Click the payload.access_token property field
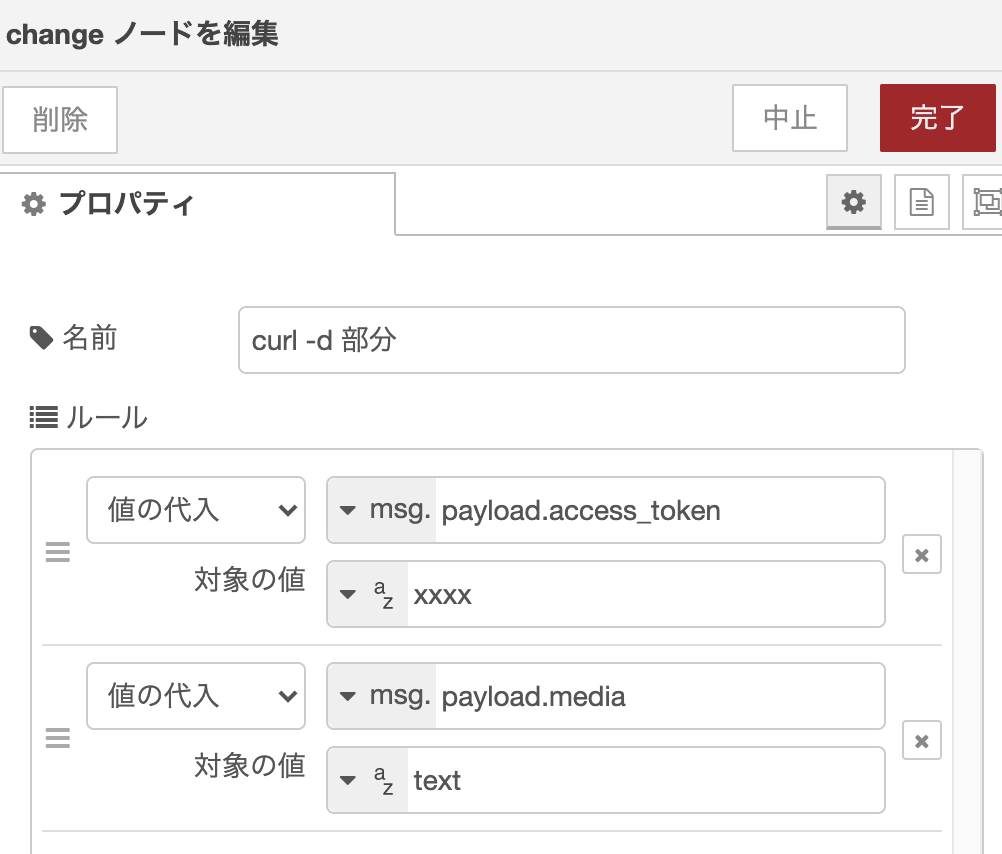Viewport: 1002px width, 854px height. click(x=660, y=510)
